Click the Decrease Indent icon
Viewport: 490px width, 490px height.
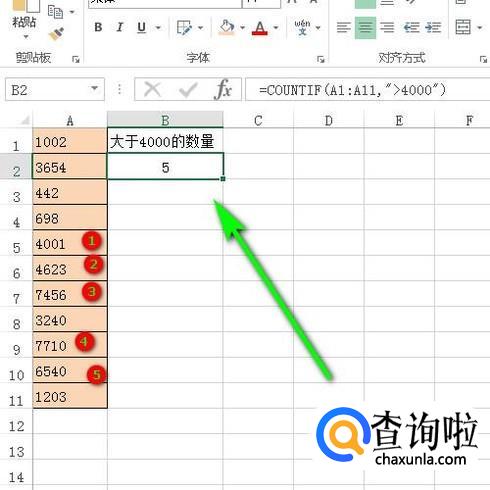tap(411, 27)
